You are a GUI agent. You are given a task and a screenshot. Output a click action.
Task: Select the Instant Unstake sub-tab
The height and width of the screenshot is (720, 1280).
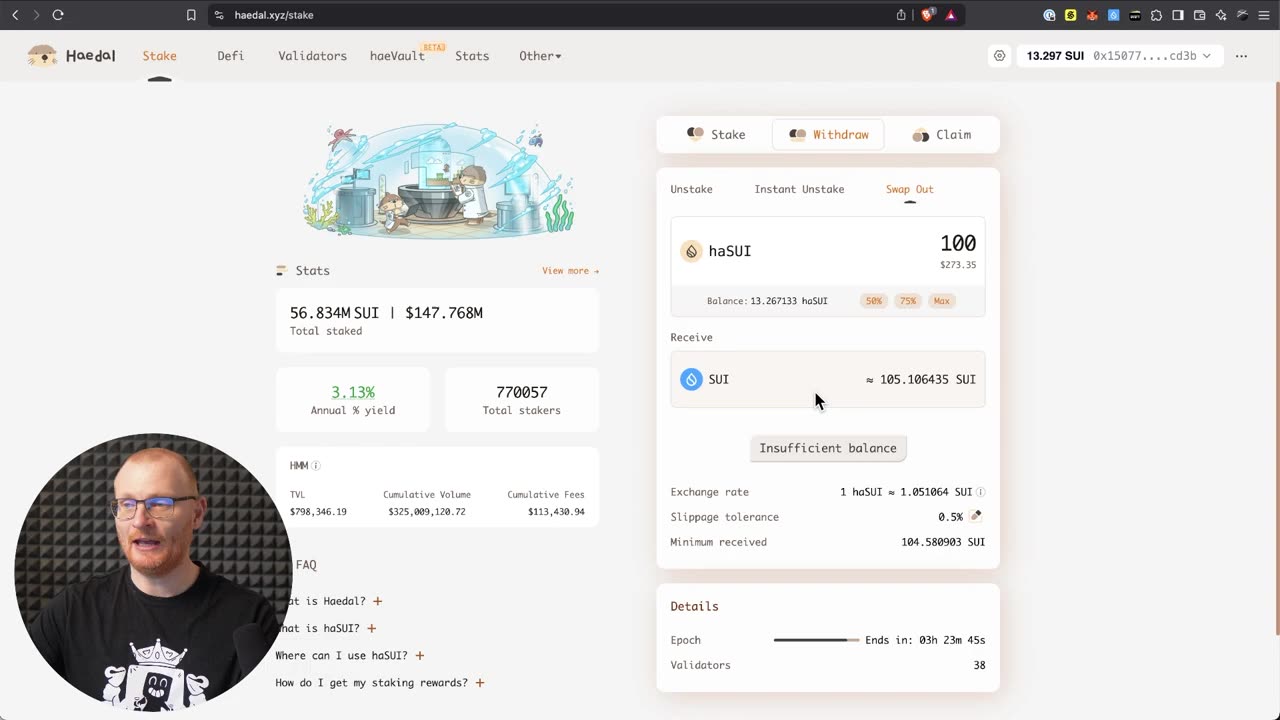point(799,189)
